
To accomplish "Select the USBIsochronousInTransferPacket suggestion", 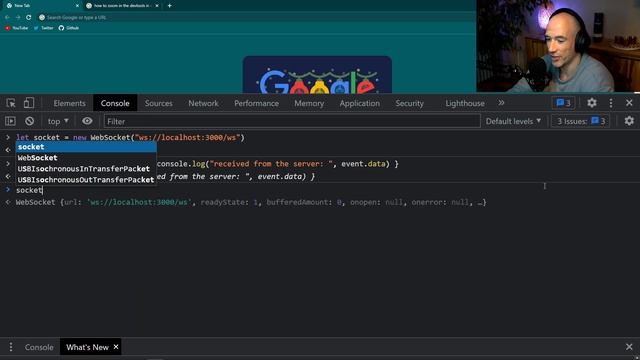I will 86,169.
